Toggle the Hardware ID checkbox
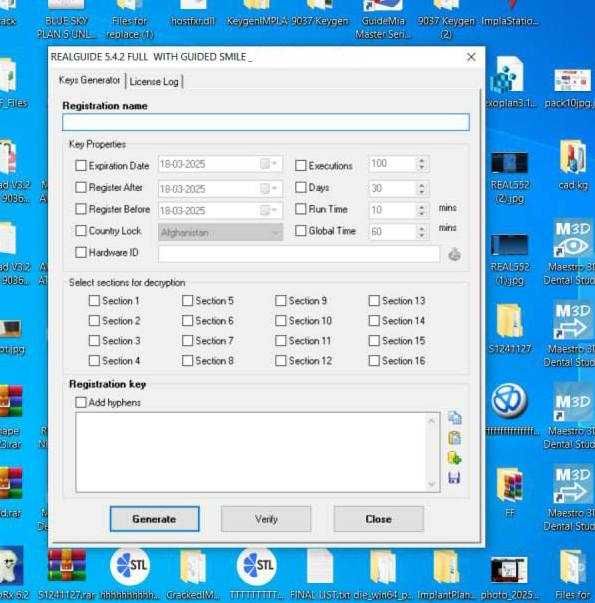Screen dimensions: 595x603 [81, 252]
